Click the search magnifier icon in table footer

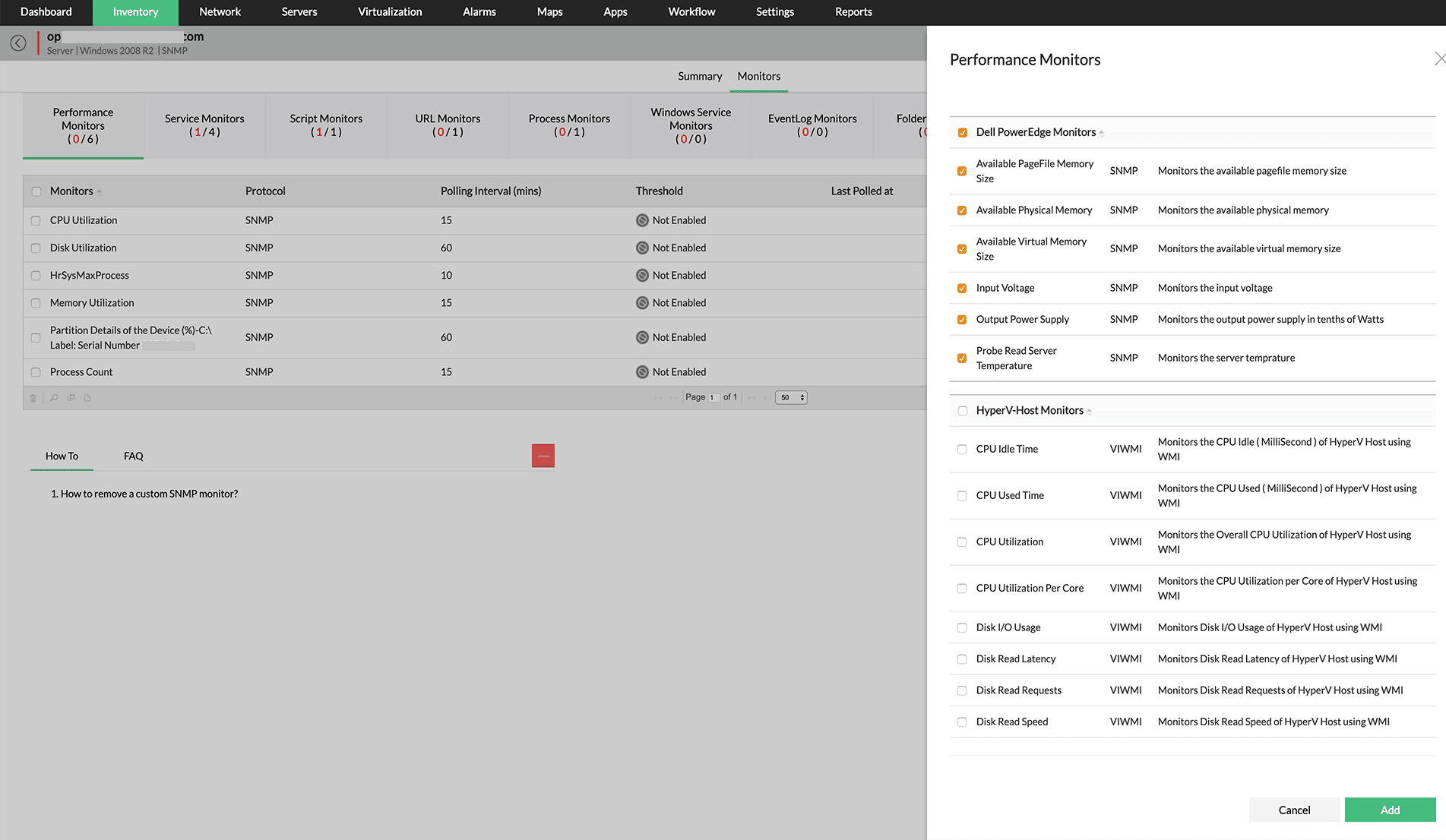click(x=54, y=398)
